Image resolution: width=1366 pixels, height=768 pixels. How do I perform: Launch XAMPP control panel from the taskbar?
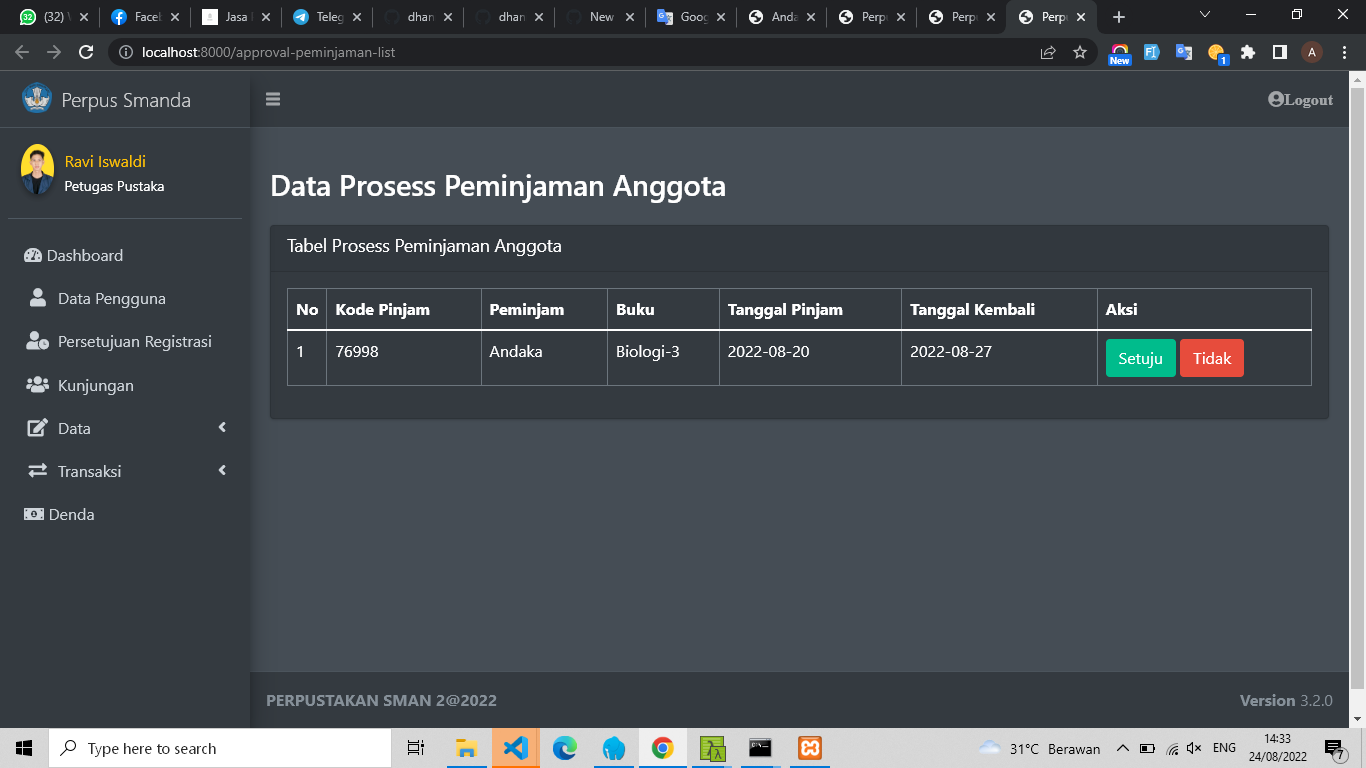coord(808,747)
